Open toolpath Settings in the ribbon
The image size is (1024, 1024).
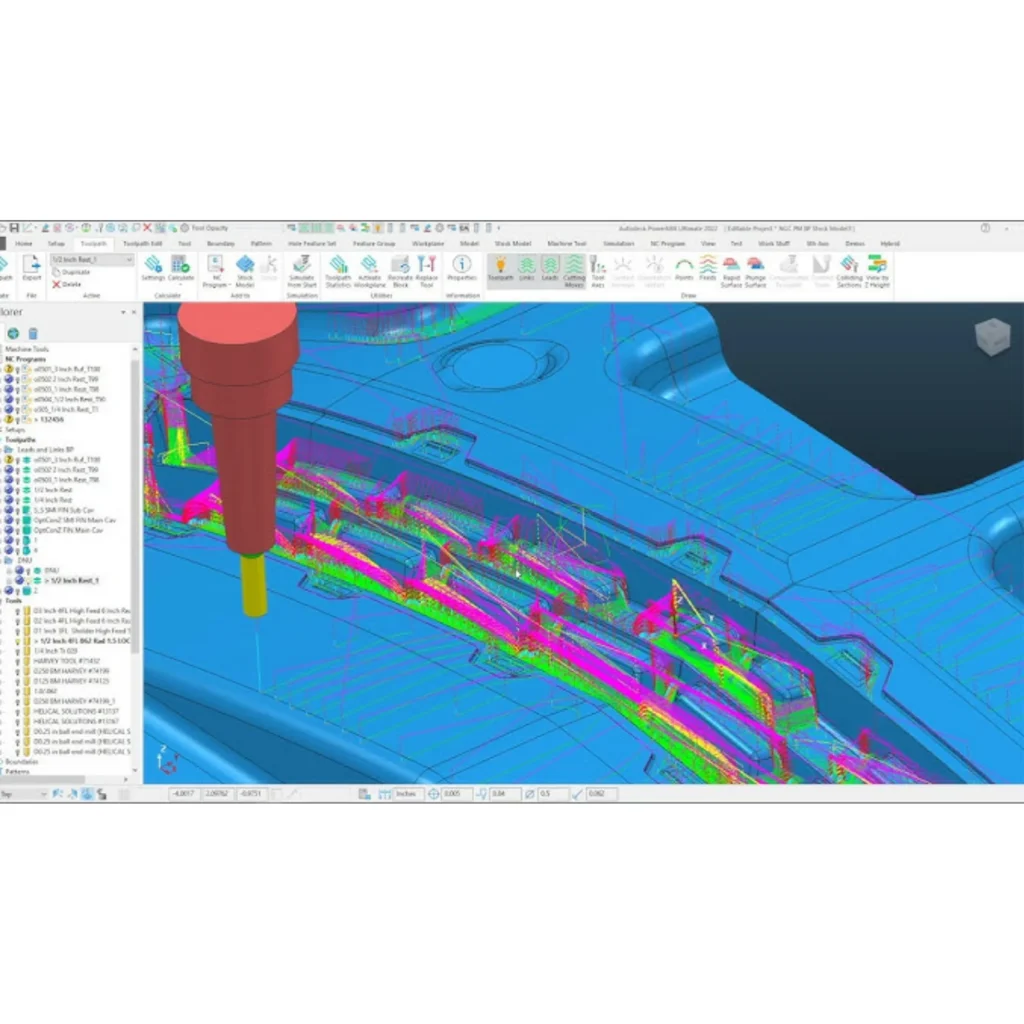tap(153, 270)
